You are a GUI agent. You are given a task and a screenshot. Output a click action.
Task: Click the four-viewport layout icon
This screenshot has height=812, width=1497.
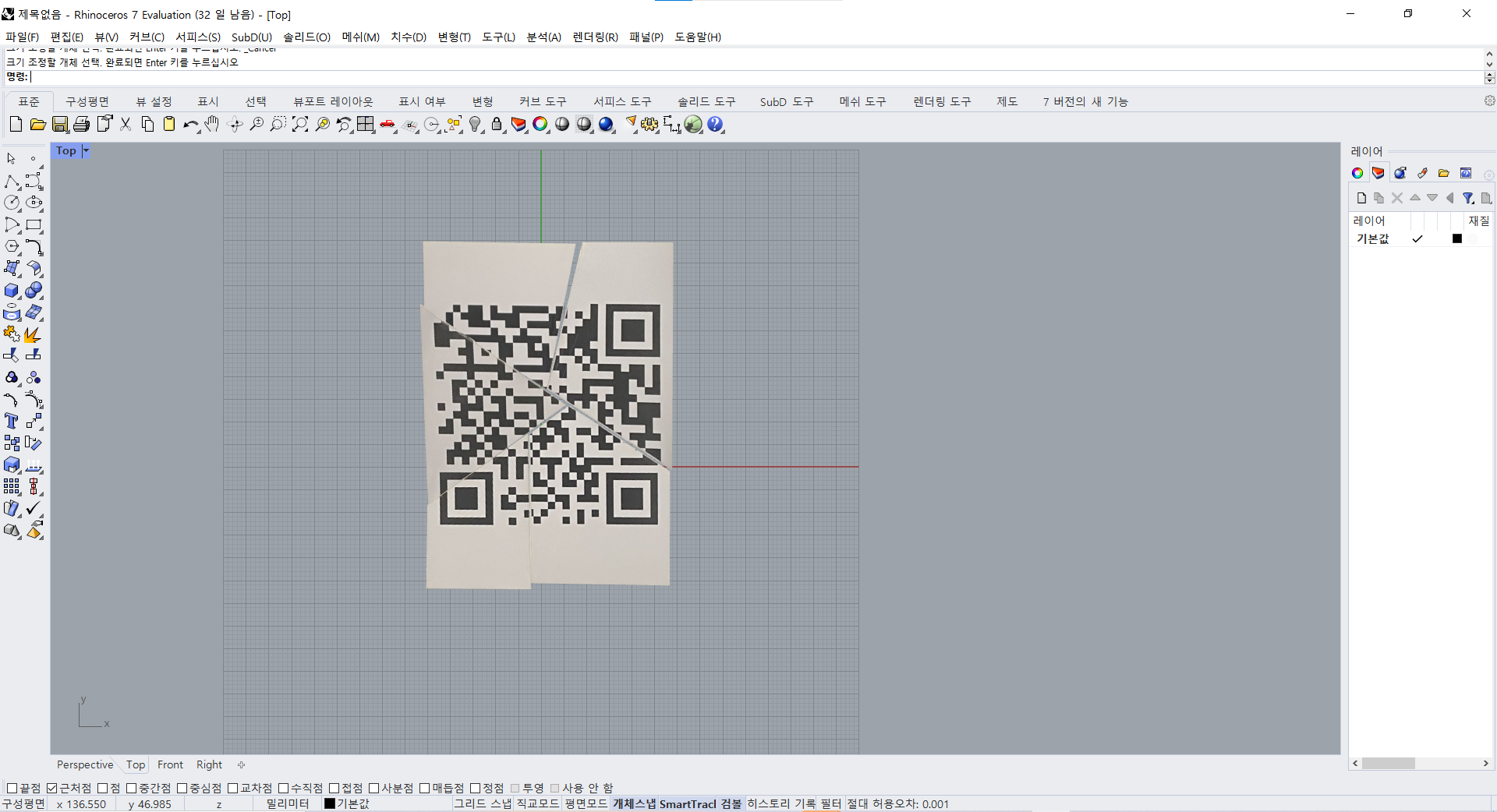click(366, 124)
